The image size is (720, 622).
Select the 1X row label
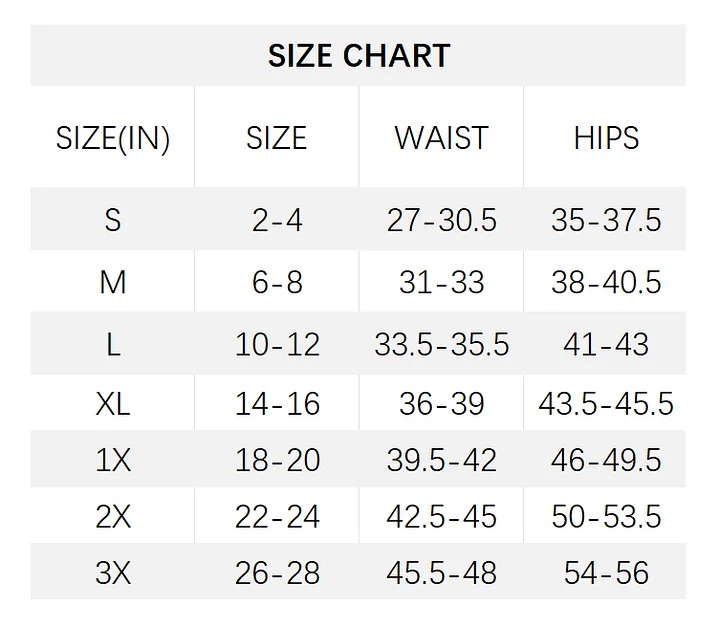click(113, 459)
